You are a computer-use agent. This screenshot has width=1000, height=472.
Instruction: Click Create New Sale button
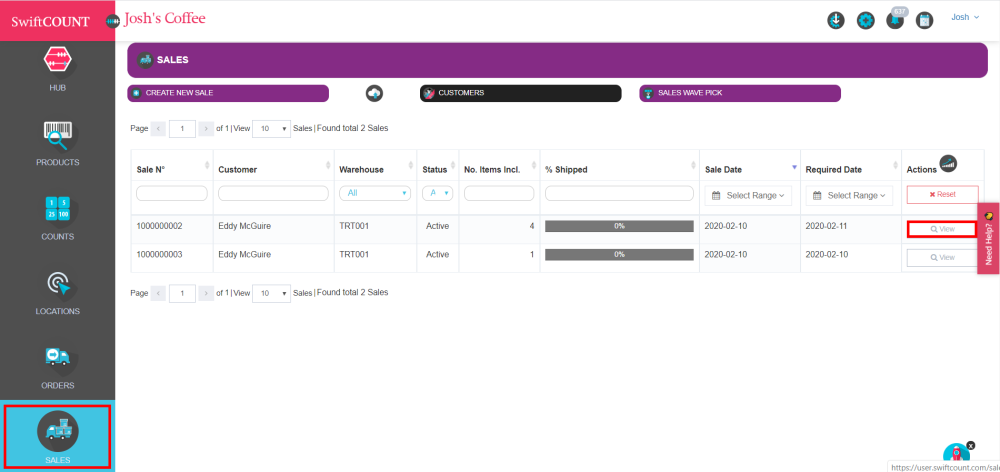click(x=228, y=93)
